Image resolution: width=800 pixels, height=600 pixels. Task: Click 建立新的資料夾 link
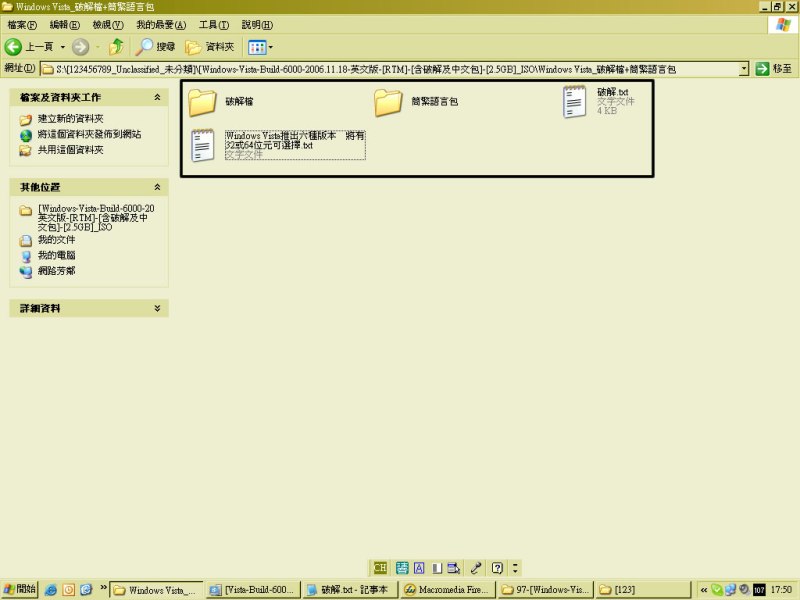point(70,119)
